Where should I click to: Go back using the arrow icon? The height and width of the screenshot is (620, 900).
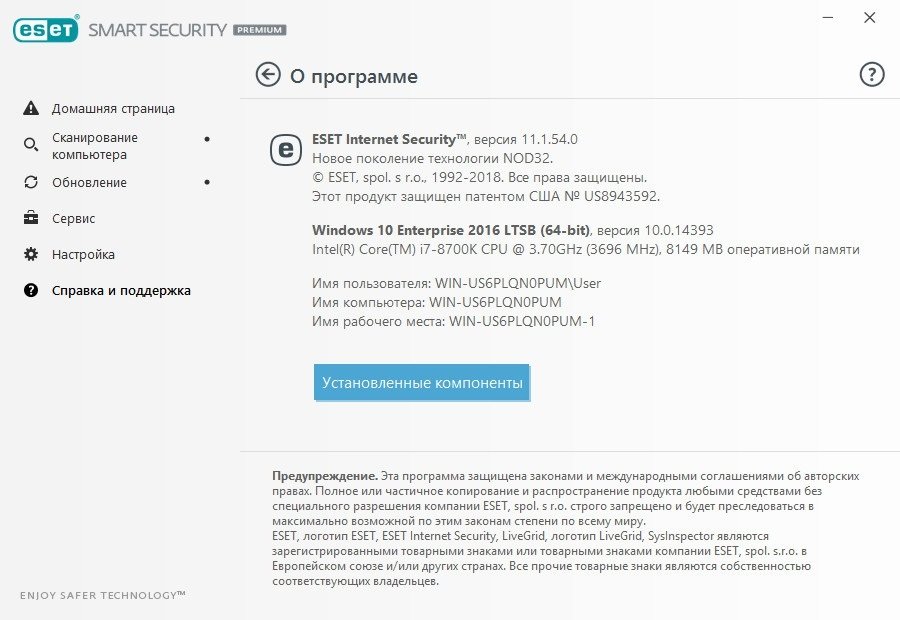(268, 75)
